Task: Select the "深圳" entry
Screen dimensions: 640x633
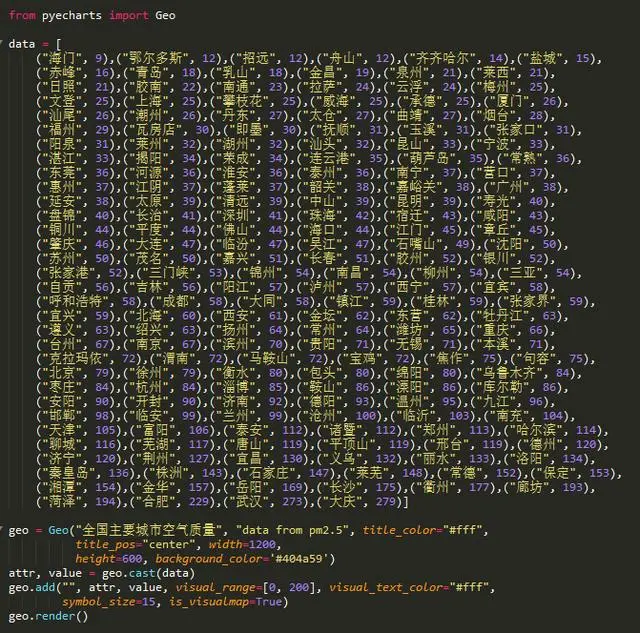Action: pos(235,215)
